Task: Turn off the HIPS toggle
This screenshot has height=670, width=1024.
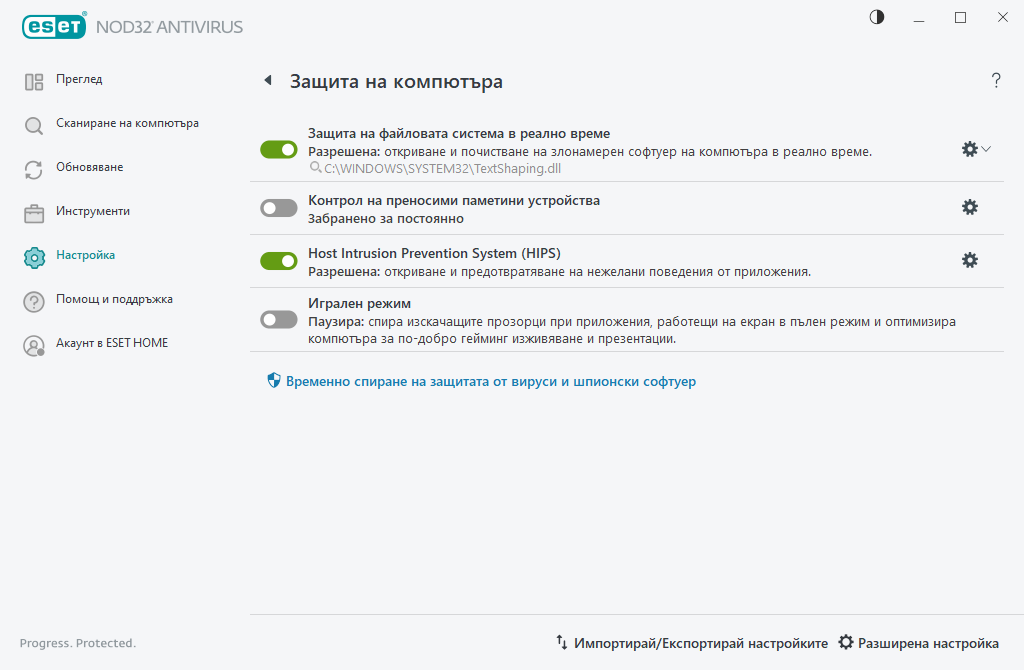Action: [x=279, y=261]
